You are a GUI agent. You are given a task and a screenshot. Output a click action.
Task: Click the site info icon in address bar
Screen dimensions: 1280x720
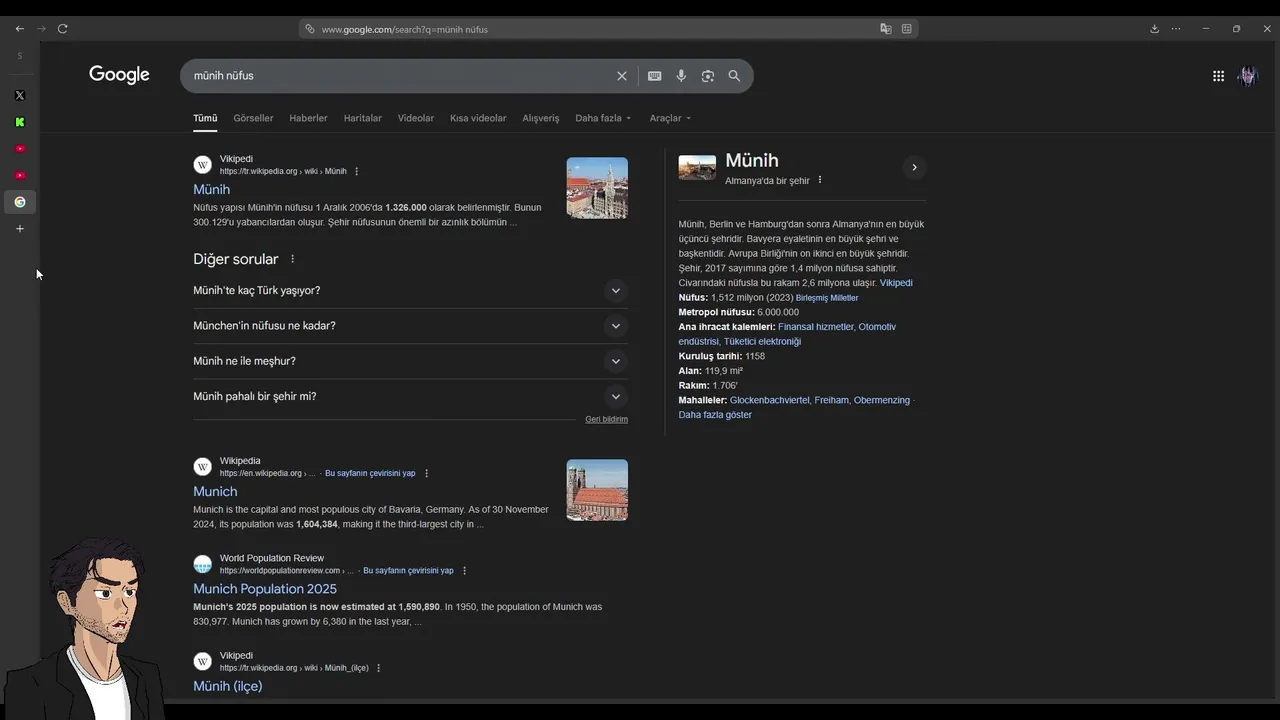point(310,29)
